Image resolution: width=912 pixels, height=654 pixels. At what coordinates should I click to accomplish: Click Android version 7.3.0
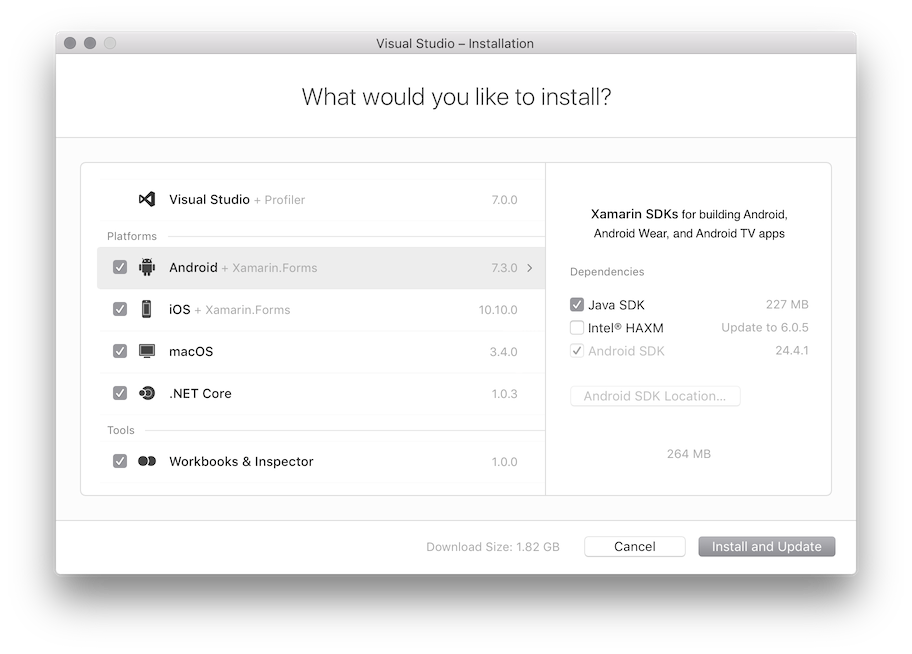[504, 268]
